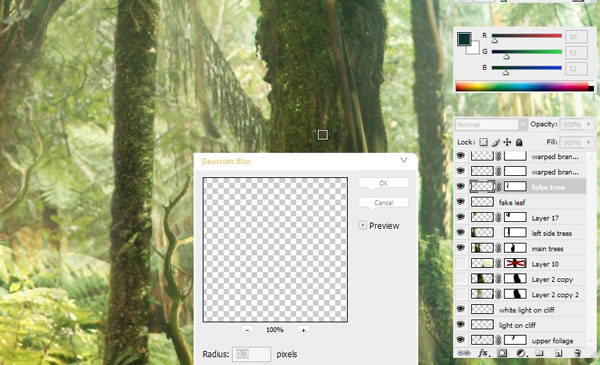600x365 pixels.
Task: Select the Layer 2 copy mask thumbnail
Action: click(515, 279)
